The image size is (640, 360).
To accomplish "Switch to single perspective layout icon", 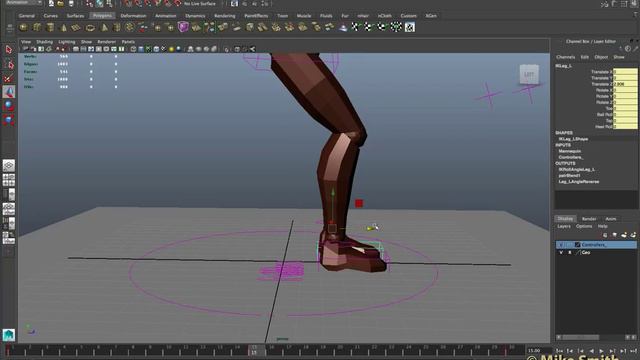I will pyautogui.click(x=9, y=165).
